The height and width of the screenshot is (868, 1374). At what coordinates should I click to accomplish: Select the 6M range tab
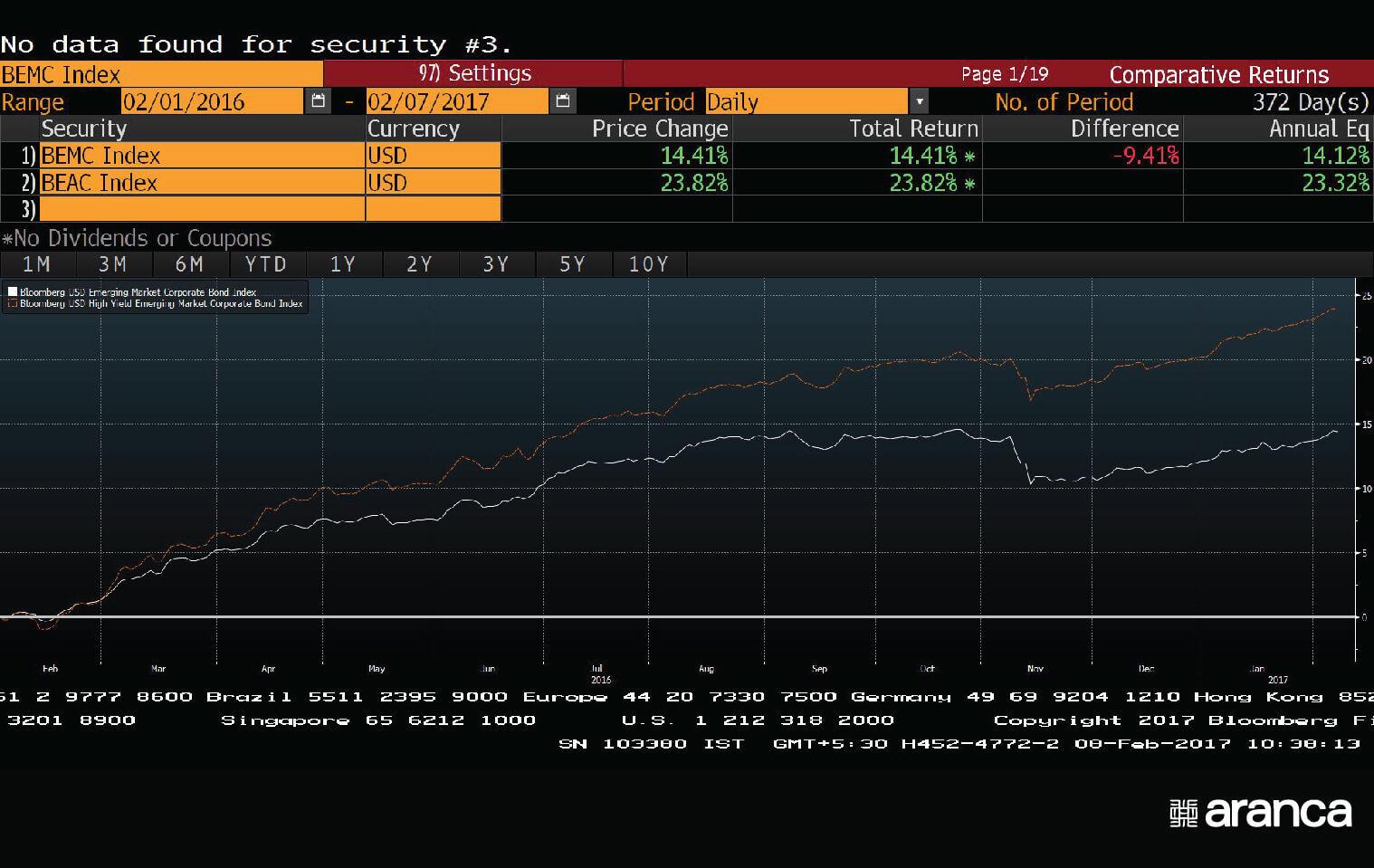(x=189, y=264)
